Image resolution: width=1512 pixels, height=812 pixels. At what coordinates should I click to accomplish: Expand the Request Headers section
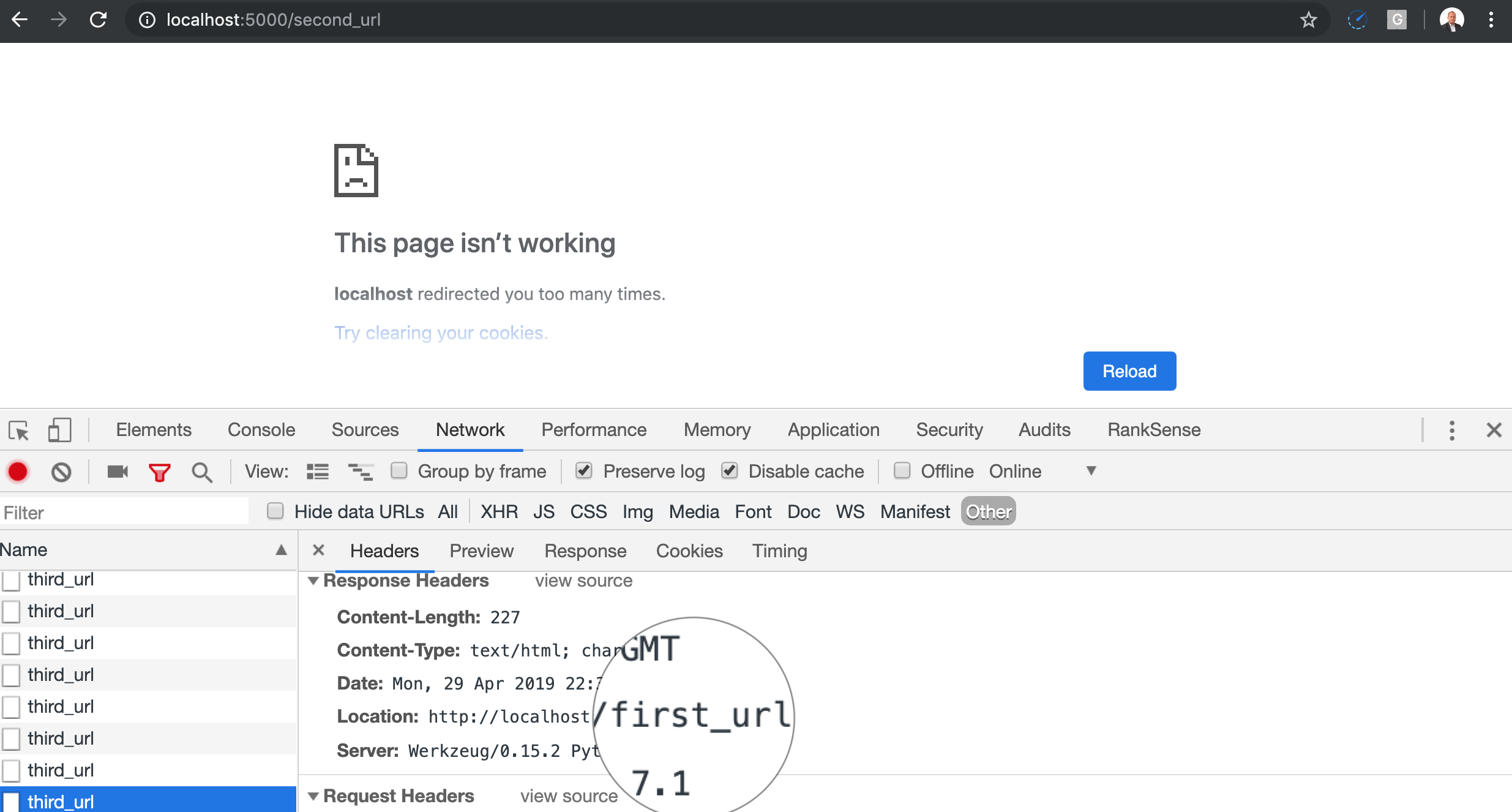pos(314,796)
